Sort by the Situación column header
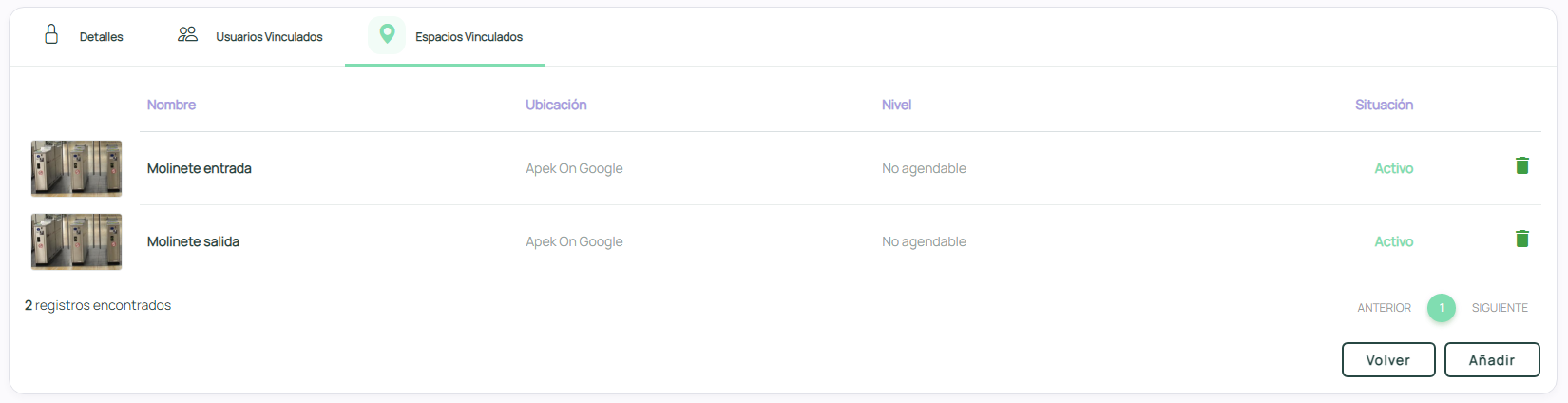The width and height of the screenshot is (1568, 403). click(x=1384, y=105)
